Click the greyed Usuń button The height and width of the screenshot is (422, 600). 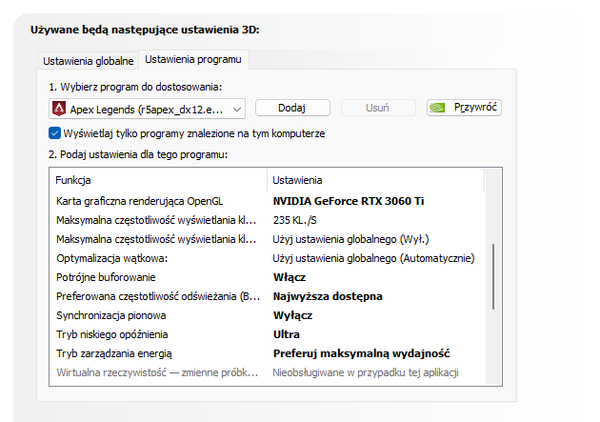pos(378,108)
